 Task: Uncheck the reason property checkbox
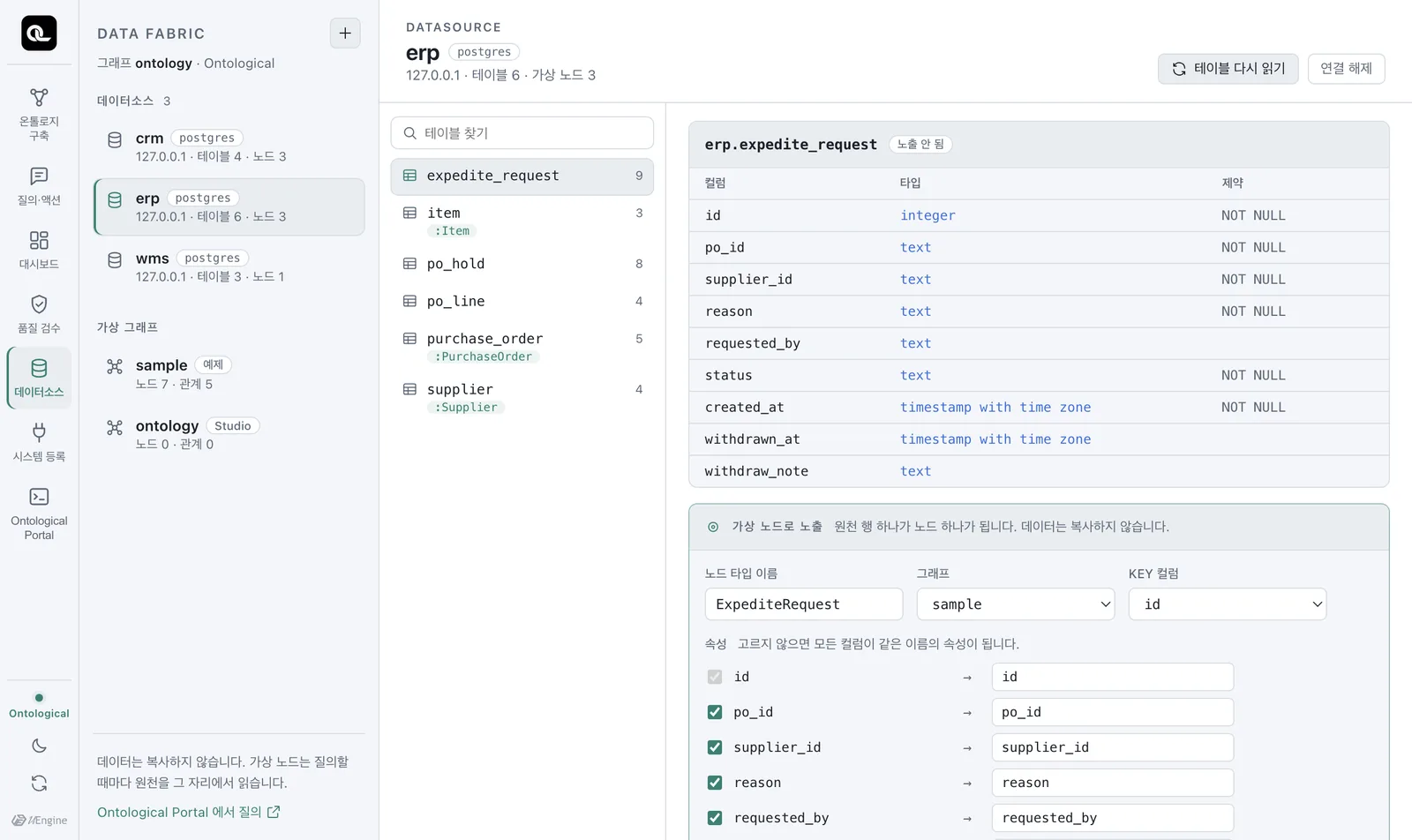pyautogui.click(x=715, y=783)
